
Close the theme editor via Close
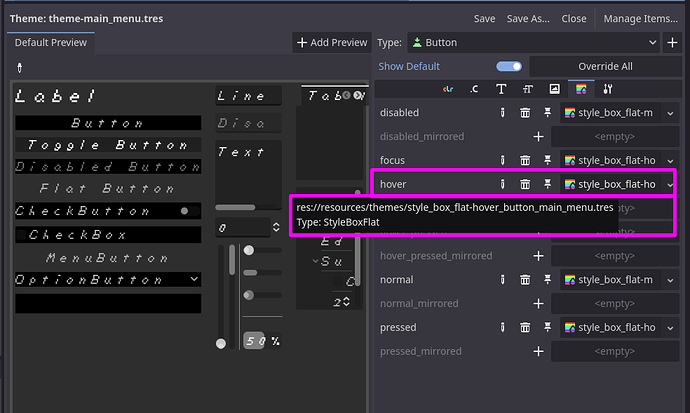pos(573,18)
